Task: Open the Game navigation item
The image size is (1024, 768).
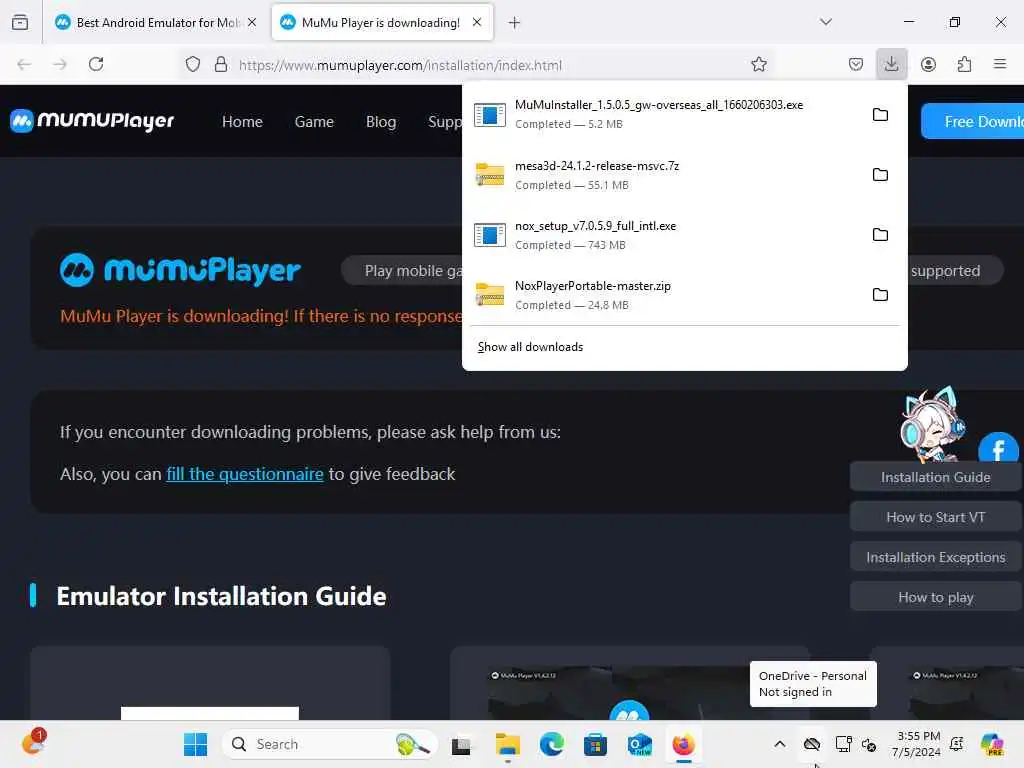Action: click(314, 121)
